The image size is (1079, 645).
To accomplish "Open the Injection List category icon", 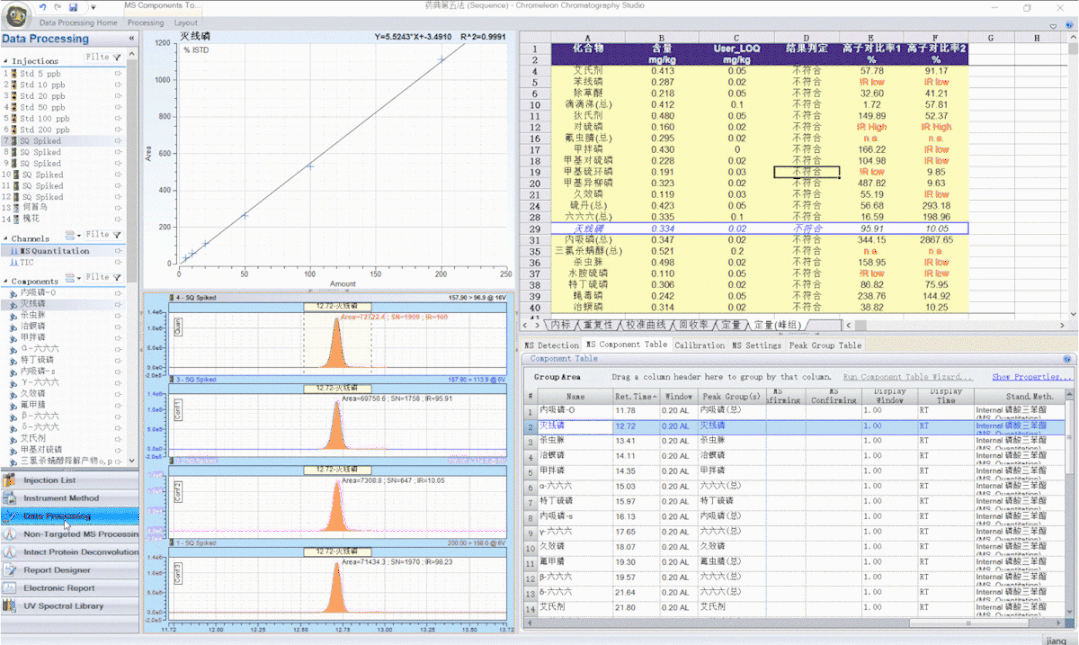I will pyautogui.click(x=11, y=480).
